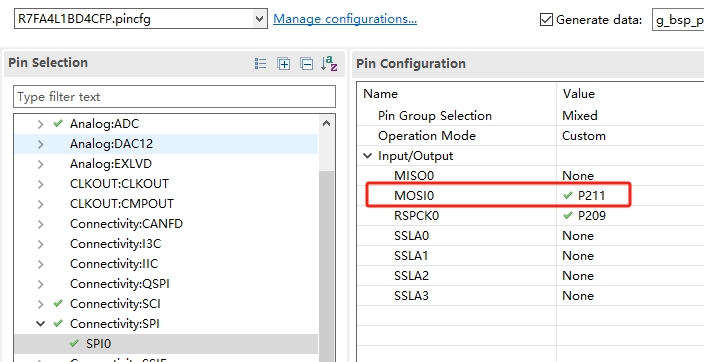704x362 pixels.
Task: Collapse the Input/Output group
Action: (x=368, y=156)
